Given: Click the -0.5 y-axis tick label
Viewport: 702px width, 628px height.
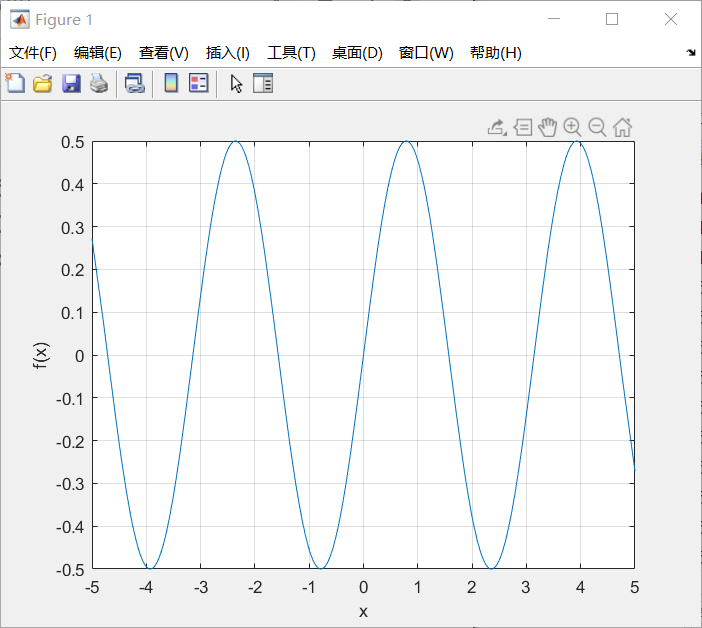Looking at the screenshot, I should coord(70,570).
